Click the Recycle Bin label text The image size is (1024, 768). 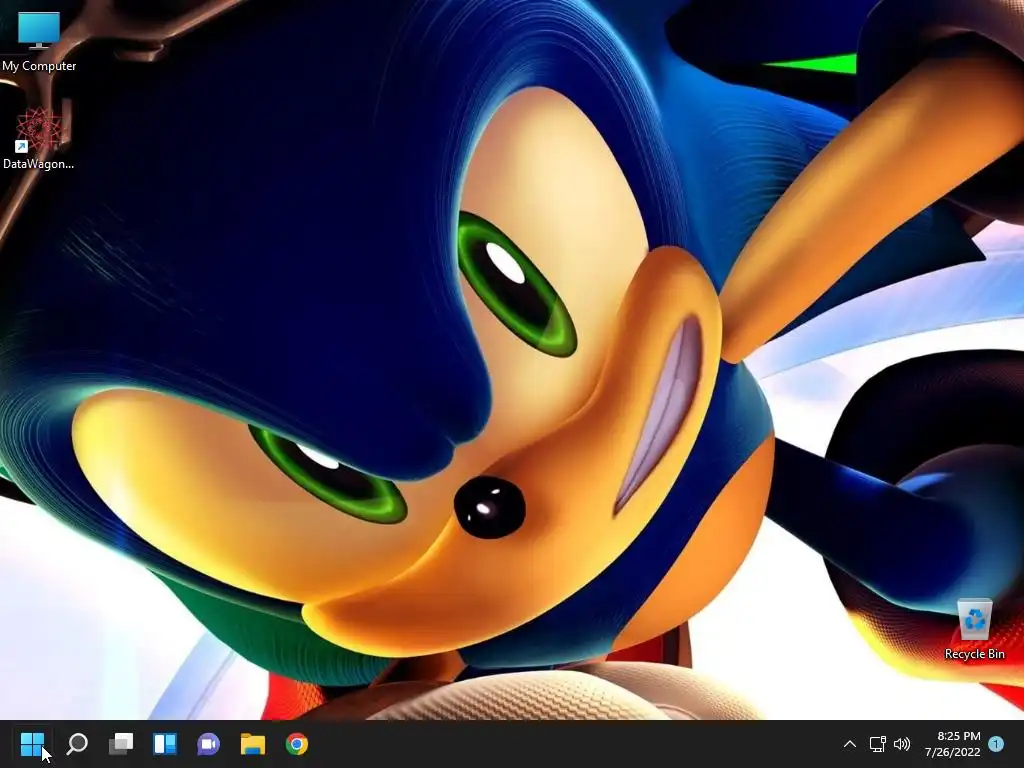click(974, 654)
